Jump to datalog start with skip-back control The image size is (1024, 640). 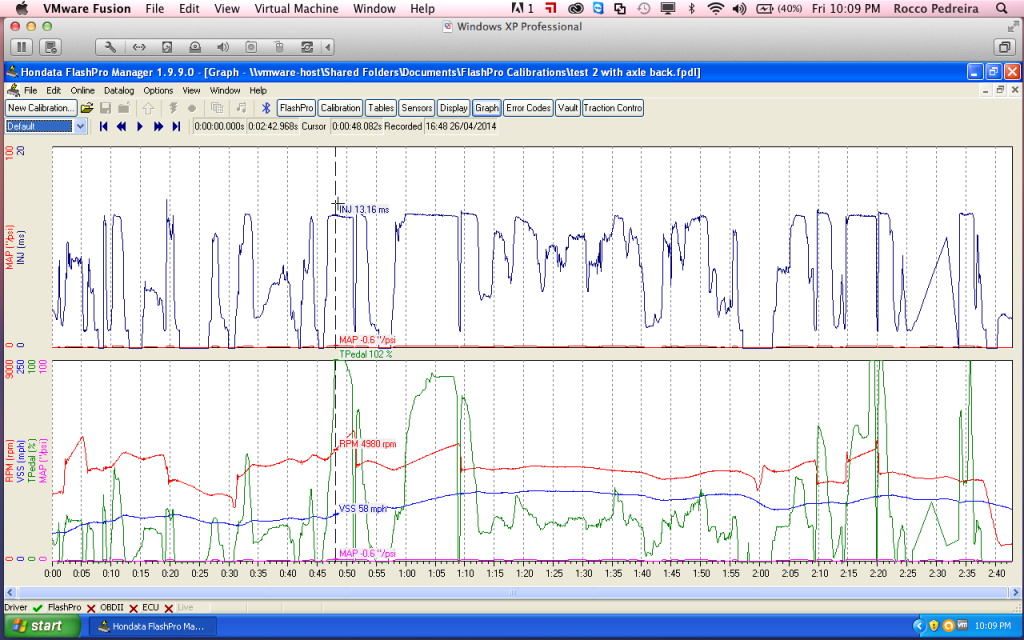tap(103, 127)
